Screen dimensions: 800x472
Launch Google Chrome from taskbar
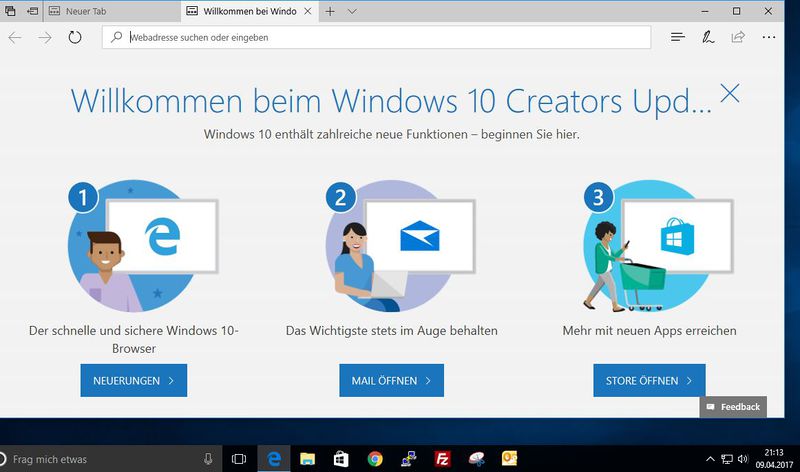tap(375, 459)
